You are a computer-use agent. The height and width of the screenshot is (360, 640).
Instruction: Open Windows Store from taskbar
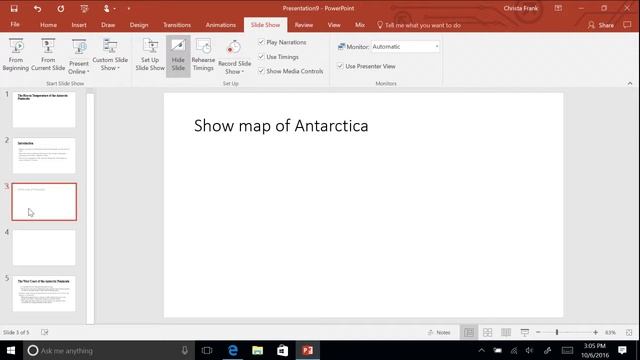point(282,350)
